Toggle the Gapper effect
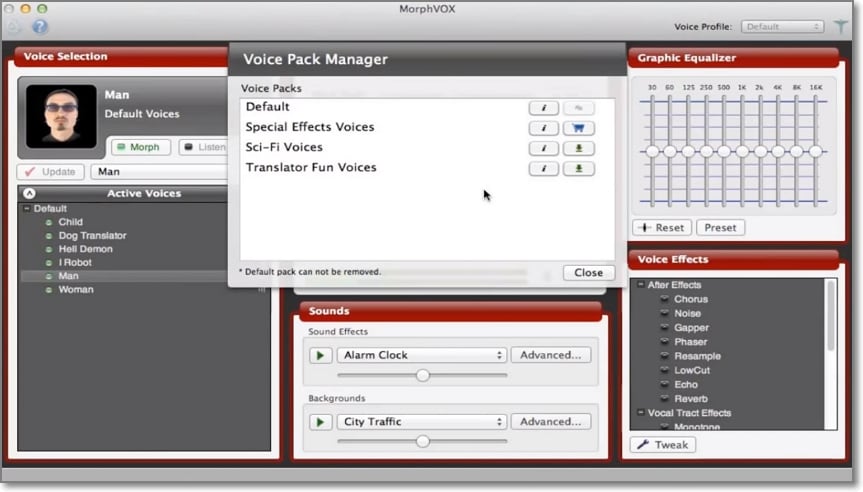The width and height of the screenshot is (863, 492). click(664, 327)
